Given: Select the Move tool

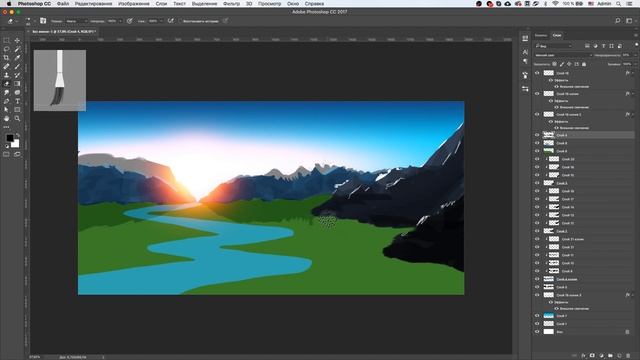Looking at the screenshot, I should (17, 40).
